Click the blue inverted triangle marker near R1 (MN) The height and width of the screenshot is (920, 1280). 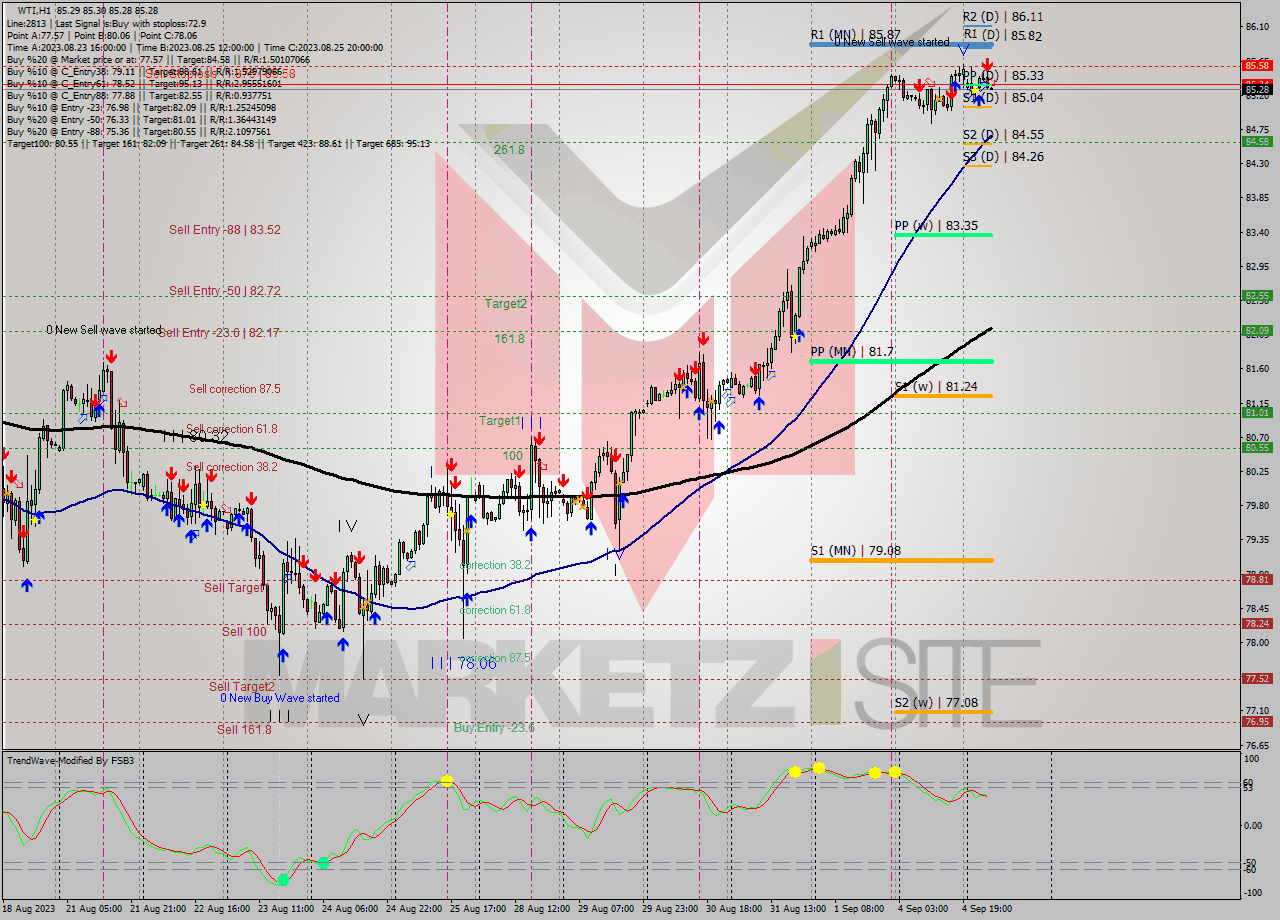(x=962, y=49)
